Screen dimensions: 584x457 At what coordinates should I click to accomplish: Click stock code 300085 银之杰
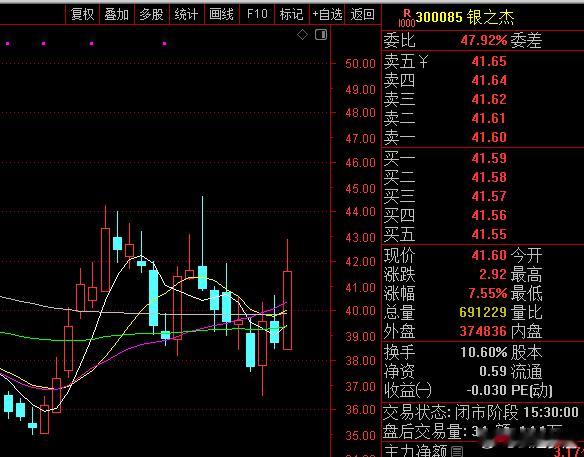pos(464,18)
